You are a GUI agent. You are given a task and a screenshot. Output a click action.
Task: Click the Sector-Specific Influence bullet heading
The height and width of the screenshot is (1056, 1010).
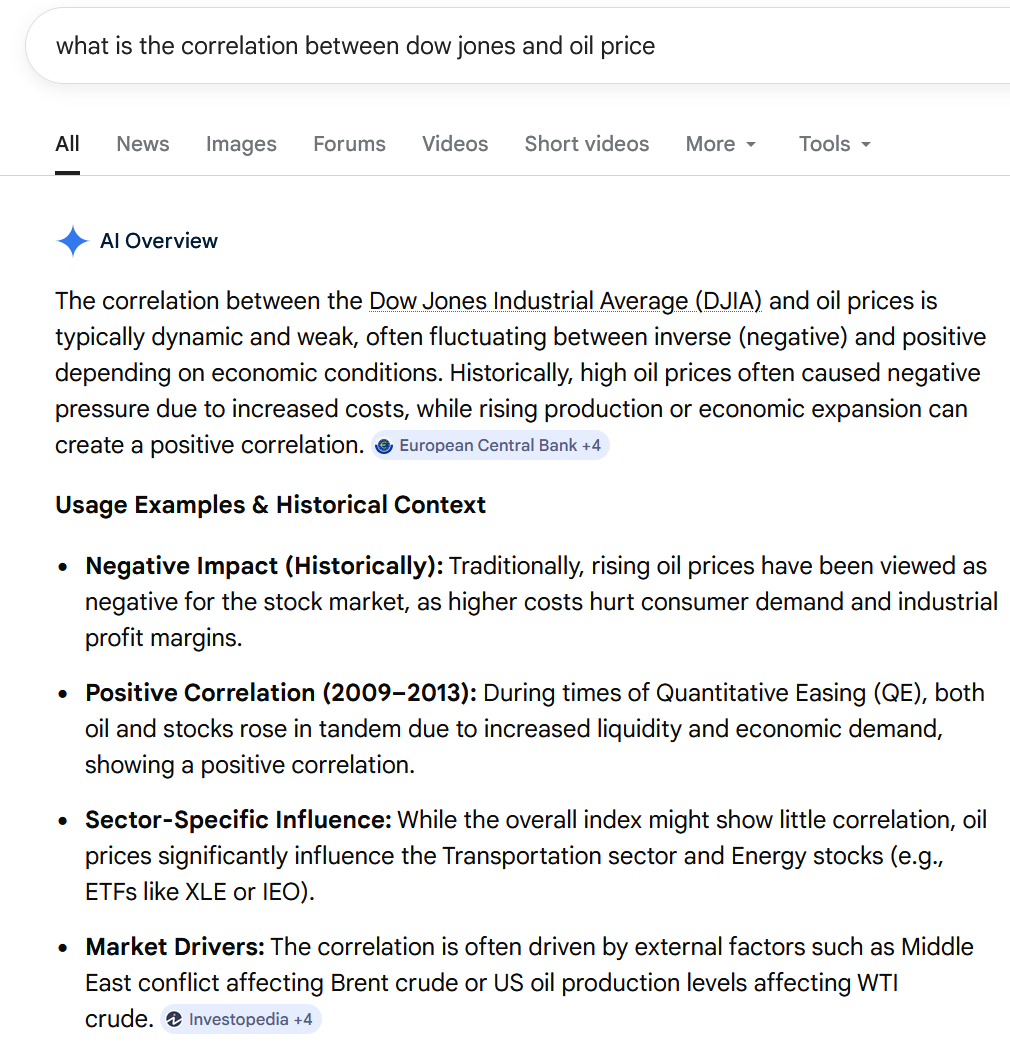click(x=238, y=820)
